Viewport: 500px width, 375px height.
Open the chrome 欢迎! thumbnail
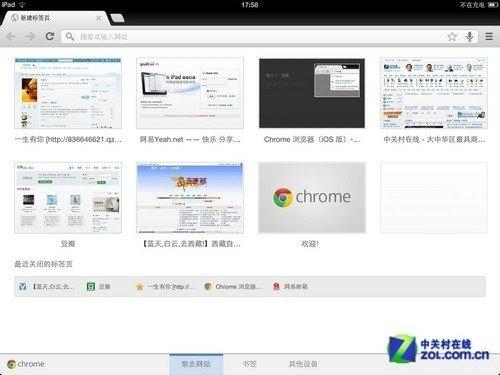312,198
